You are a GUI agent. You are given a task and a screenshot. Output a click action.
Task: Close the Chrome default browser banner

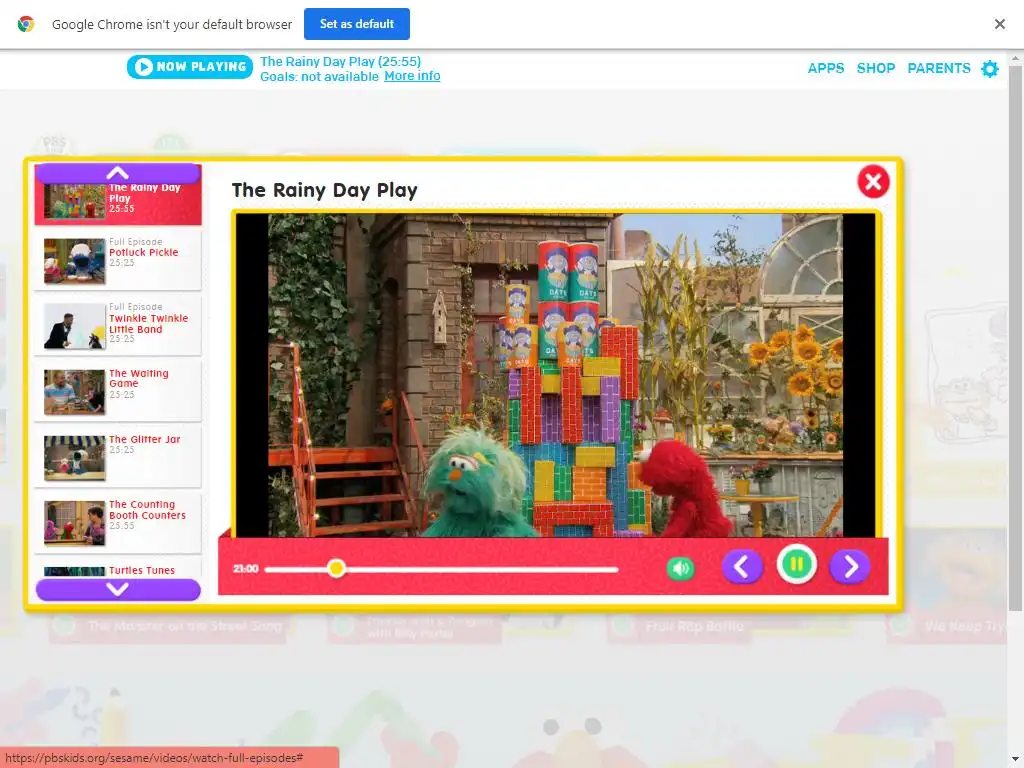click(x=999, y=24)
